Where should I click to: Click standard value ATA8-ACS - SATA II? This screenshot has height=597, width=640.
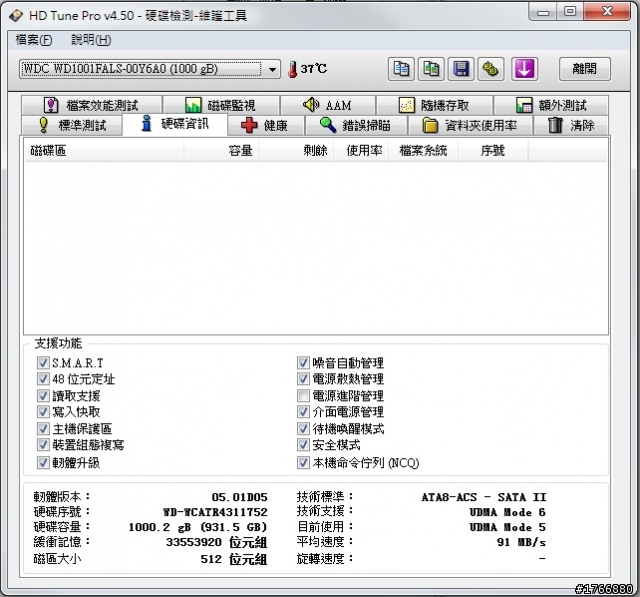coord(484,497)
